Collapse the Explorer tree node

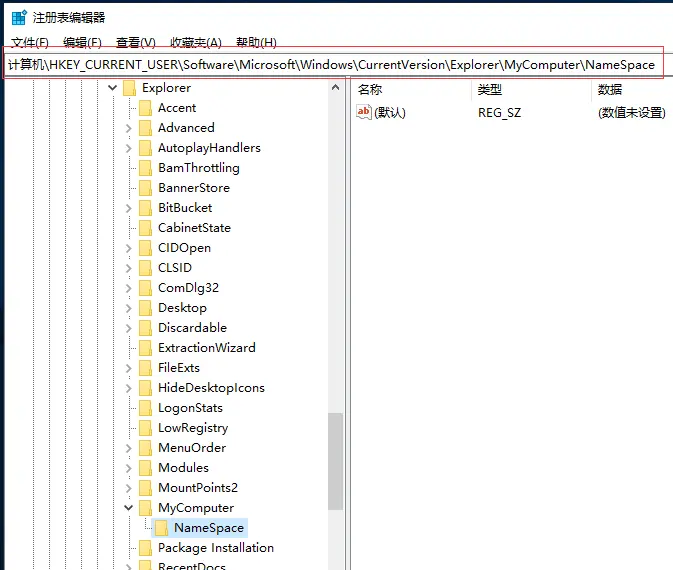[x=112, y=88]
